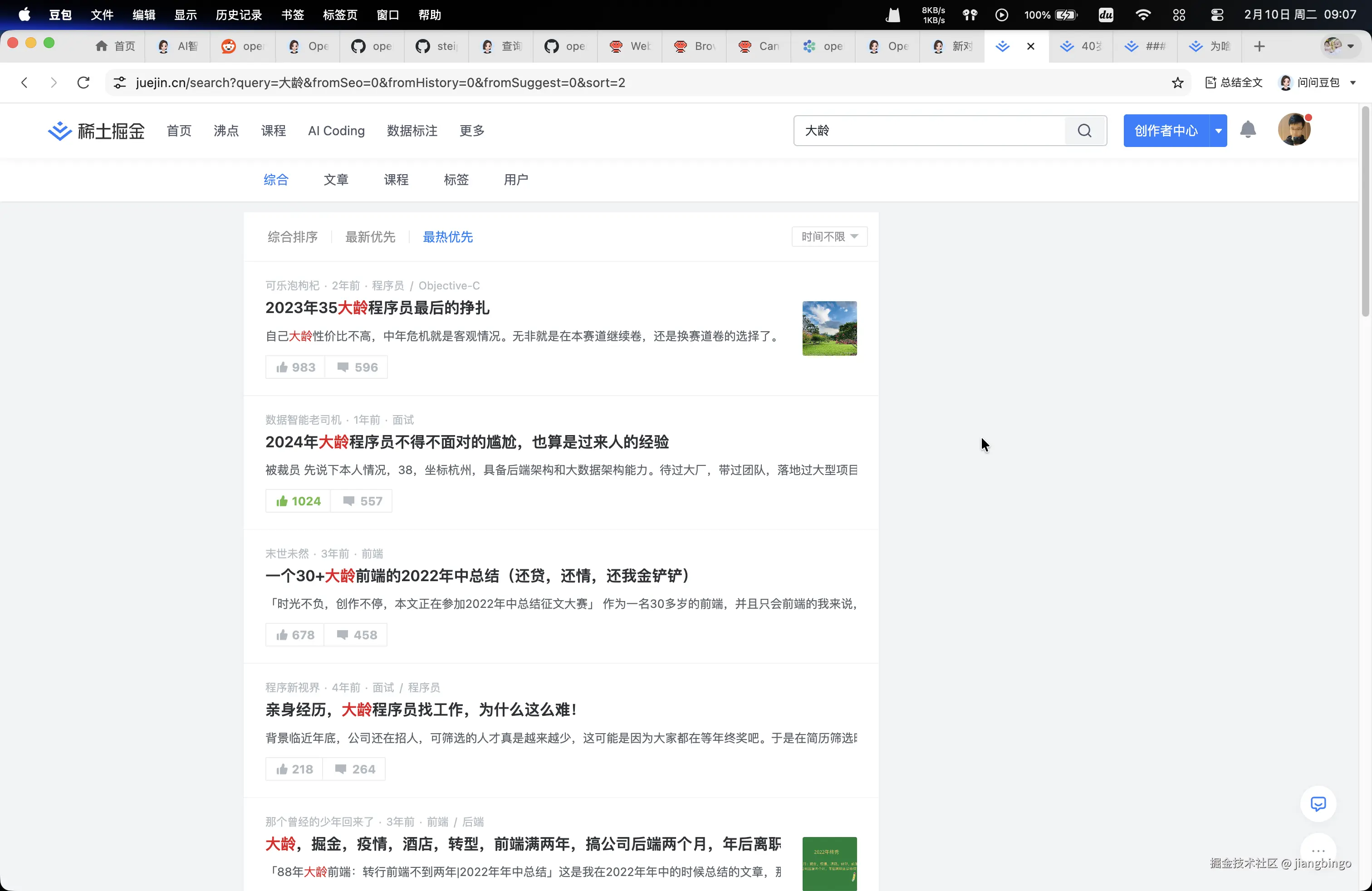The image size is (1372, 891).
Task: Click the comment icon on the 2024年大龄 article
Action: click(349, 501)
